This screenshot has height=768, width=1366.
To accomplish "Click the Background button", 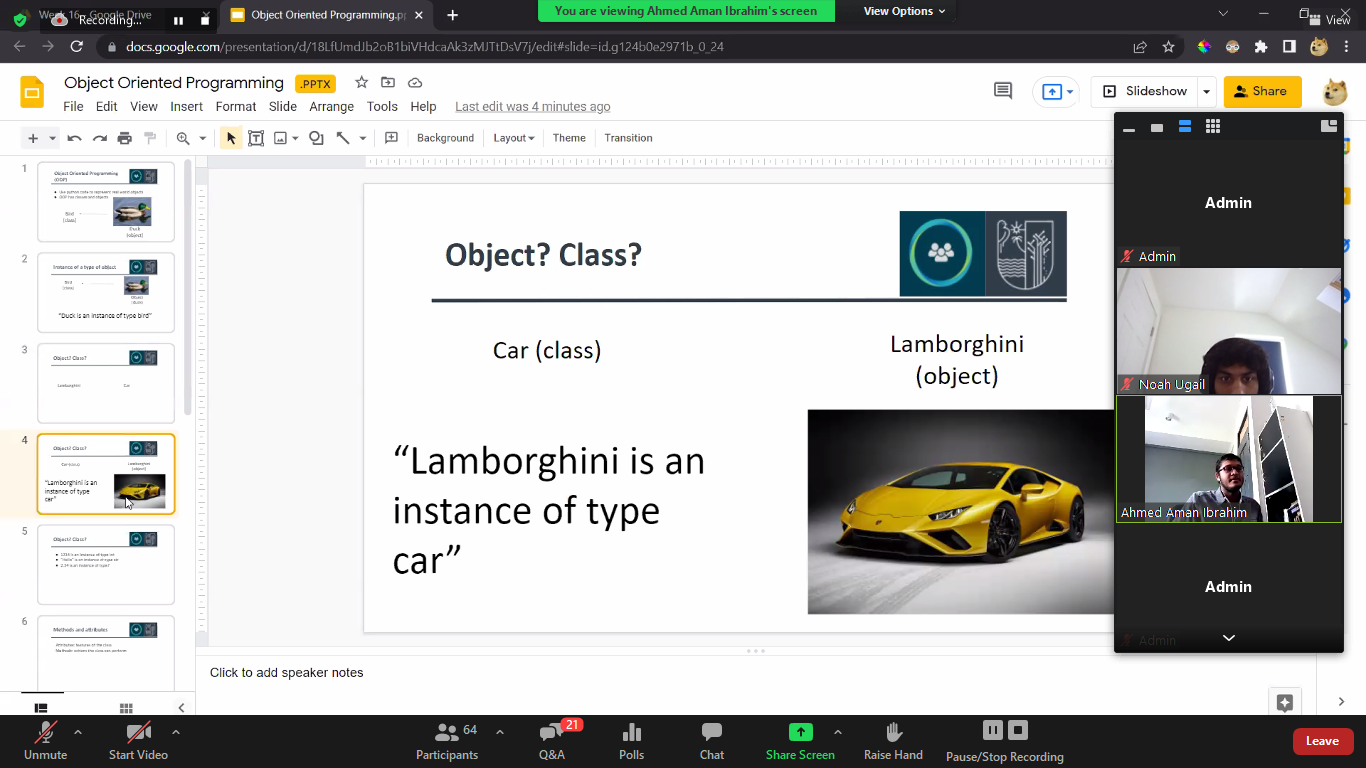I will [445, 138].
